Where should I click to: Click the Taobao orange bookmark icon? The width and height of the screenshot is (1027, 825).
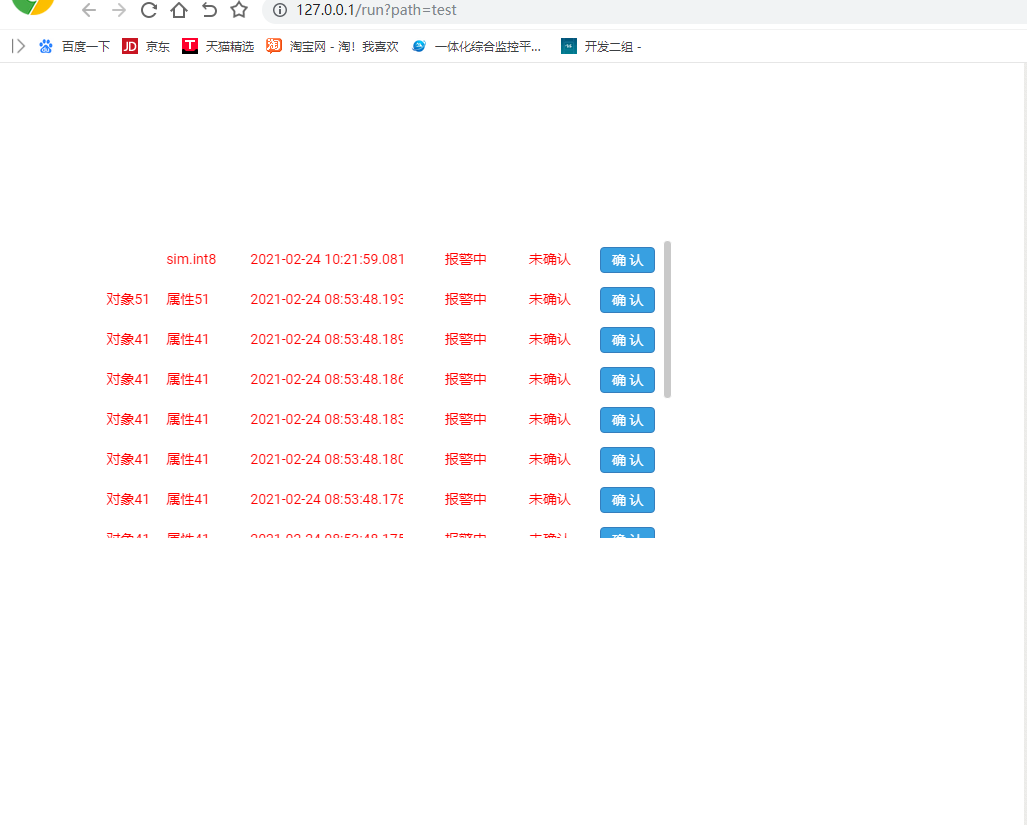(274, 46)
